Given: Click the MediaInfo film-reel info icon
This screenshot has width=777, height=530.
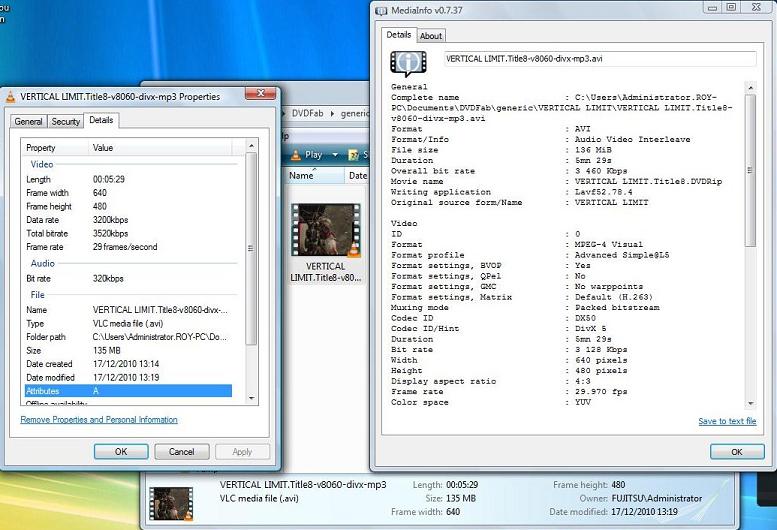Looking at the screenshot, I should coord(408,63).
